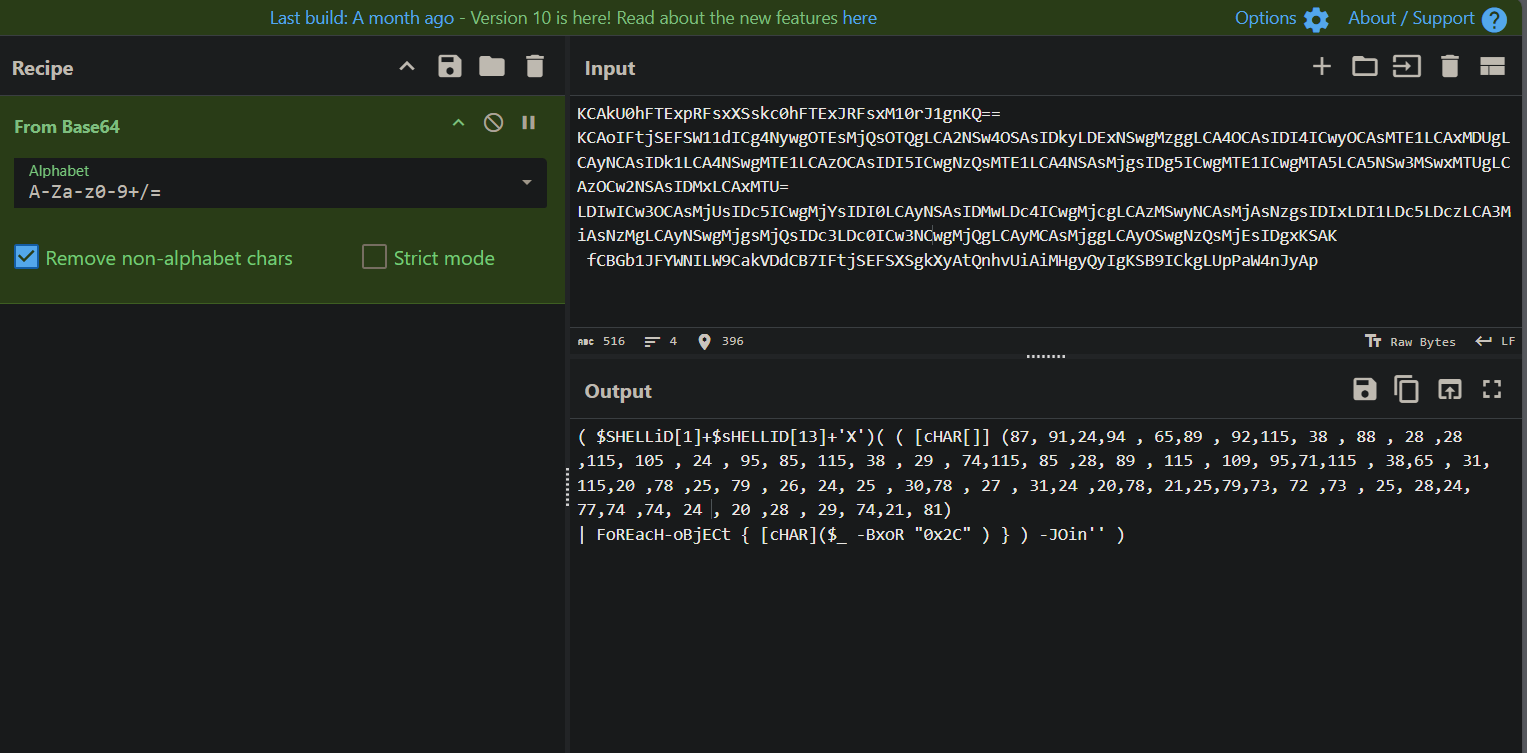Copy raw output to clipboard
Viewport: 1527px width, 753px height.
1407,390
